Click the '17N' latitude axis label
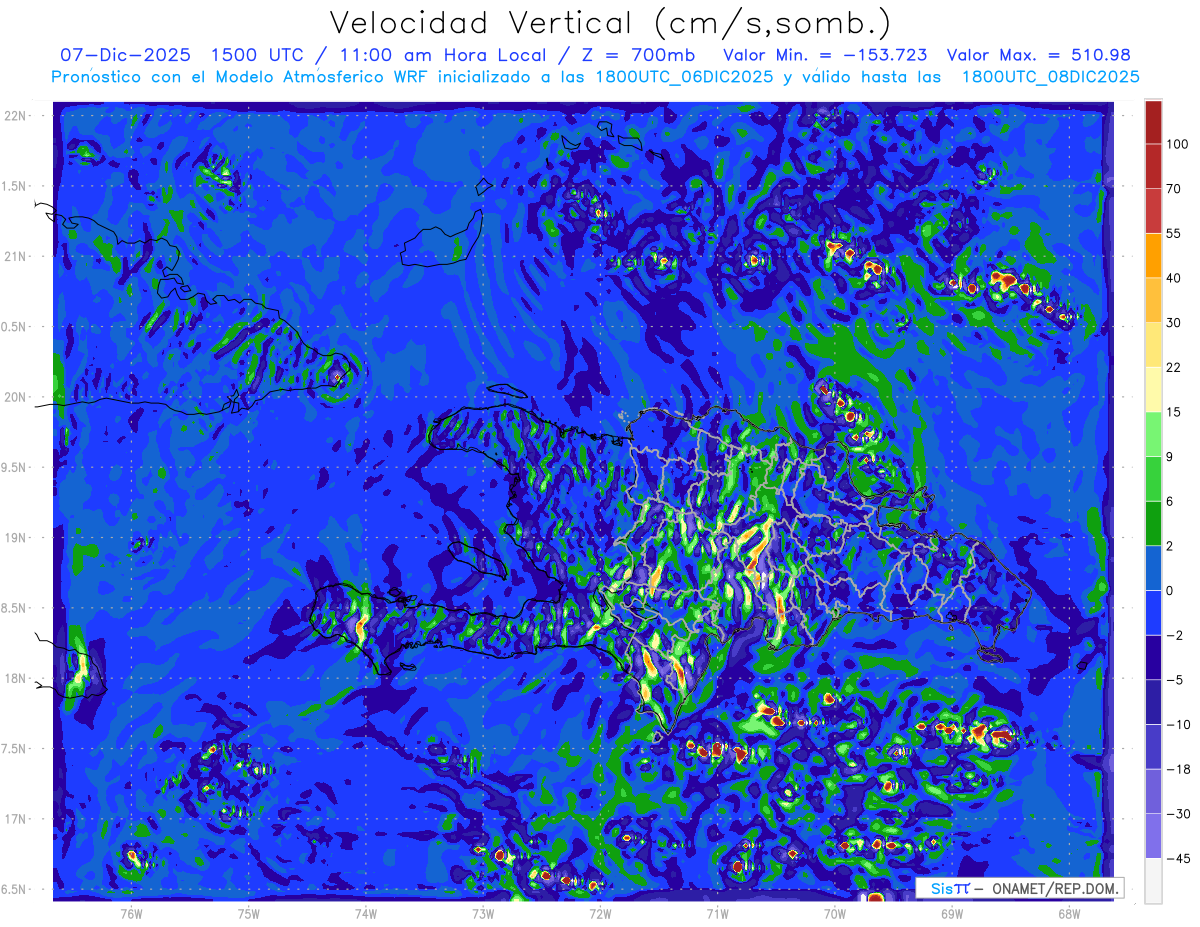Viewport: 1200px width, 927px height. (16, 819)
